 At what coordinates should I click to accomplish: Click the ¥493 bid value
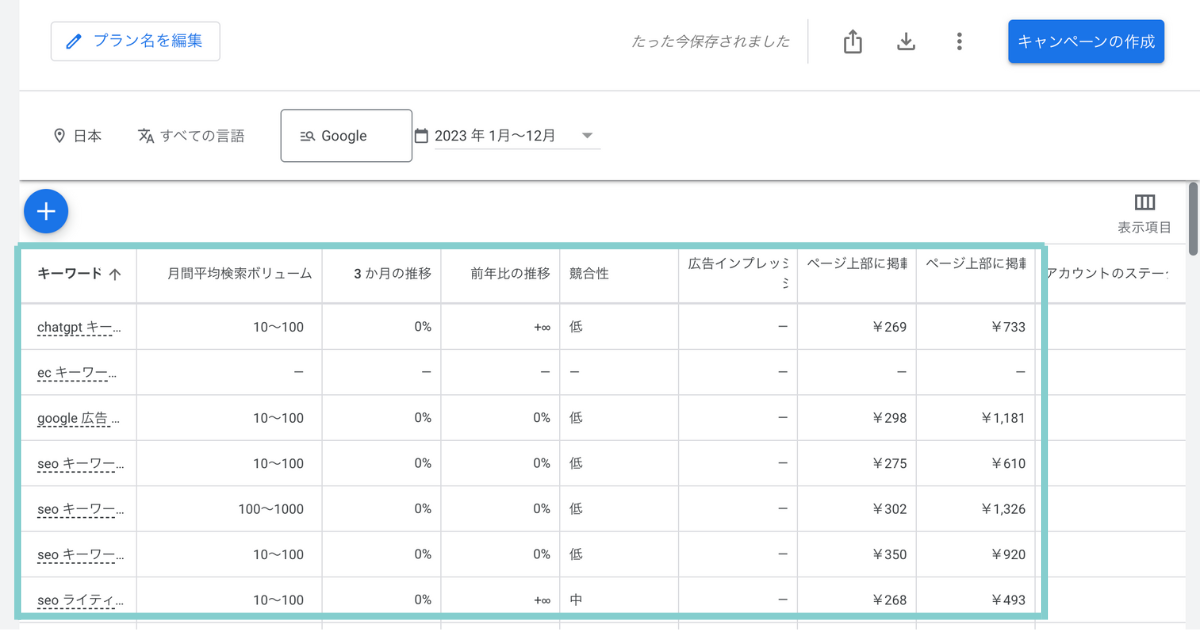coord(1007,600)
